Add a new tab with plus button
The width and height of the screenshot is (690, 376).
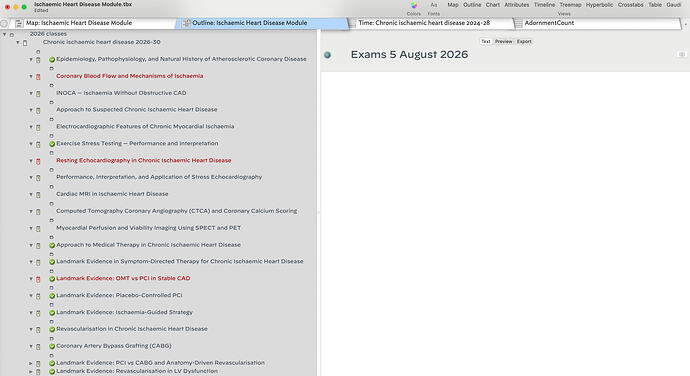[686, 24]
